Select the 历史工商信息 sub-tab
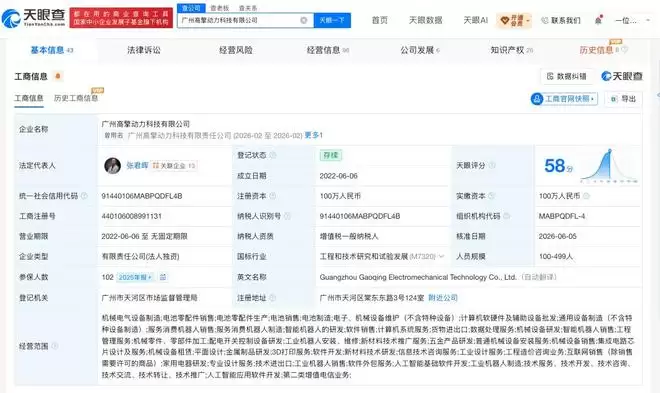The width and height of the screenshot is (660, 393). point(76,98)
